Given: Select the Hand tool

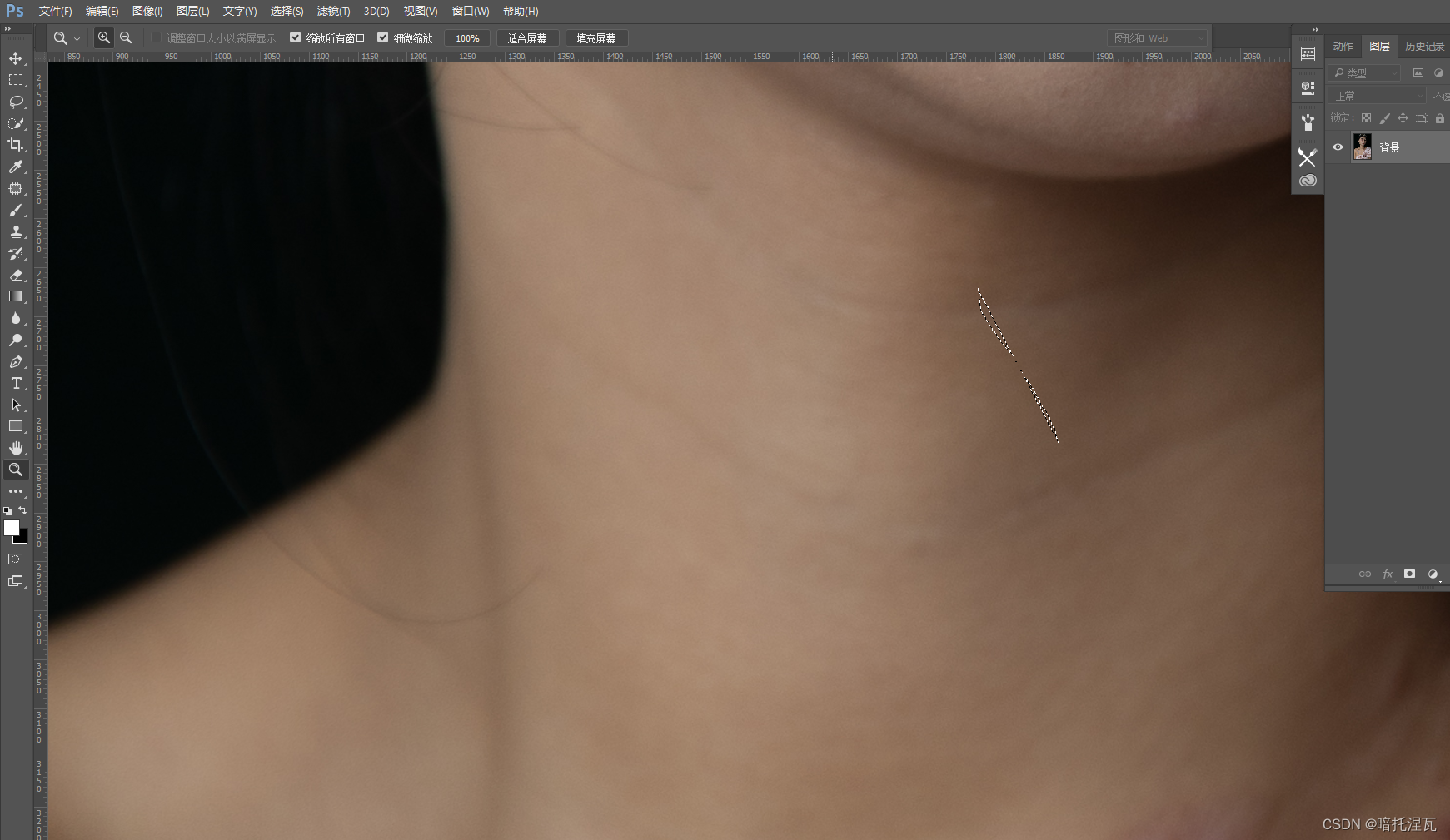Looking at the screenshot, I should (x=16, y=448).
